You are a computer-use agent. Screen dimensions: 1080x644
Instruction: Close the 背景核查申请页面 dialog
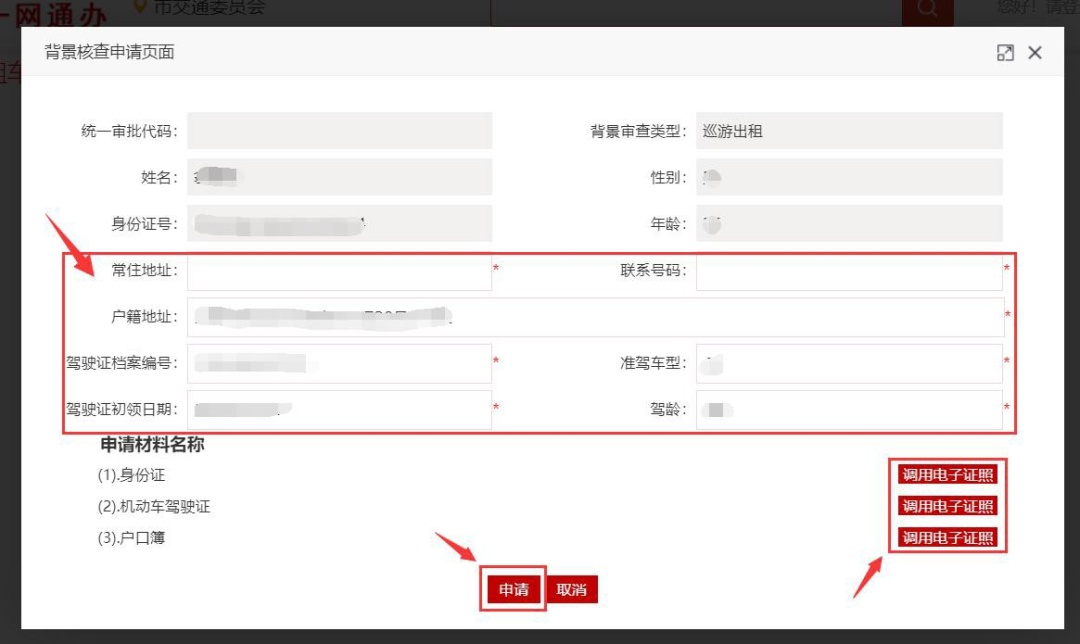[x=1035, y=53]
